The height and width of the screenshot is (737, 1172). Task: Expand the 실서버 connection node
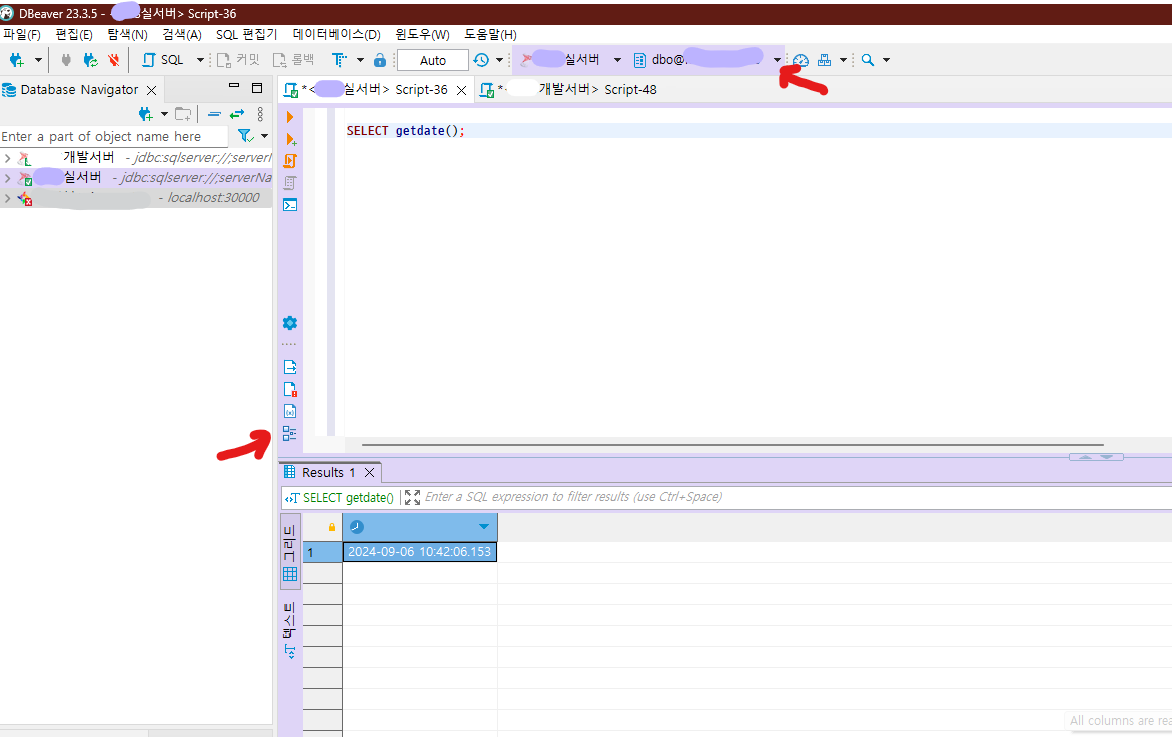7,178
